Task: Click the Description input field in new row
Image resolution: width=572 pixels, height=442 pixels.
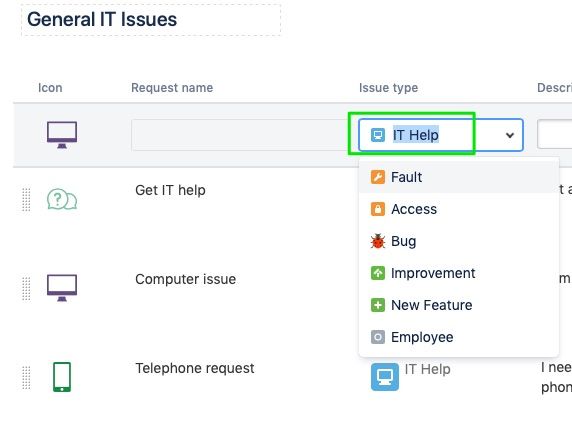Action: [x=554, y=134]
